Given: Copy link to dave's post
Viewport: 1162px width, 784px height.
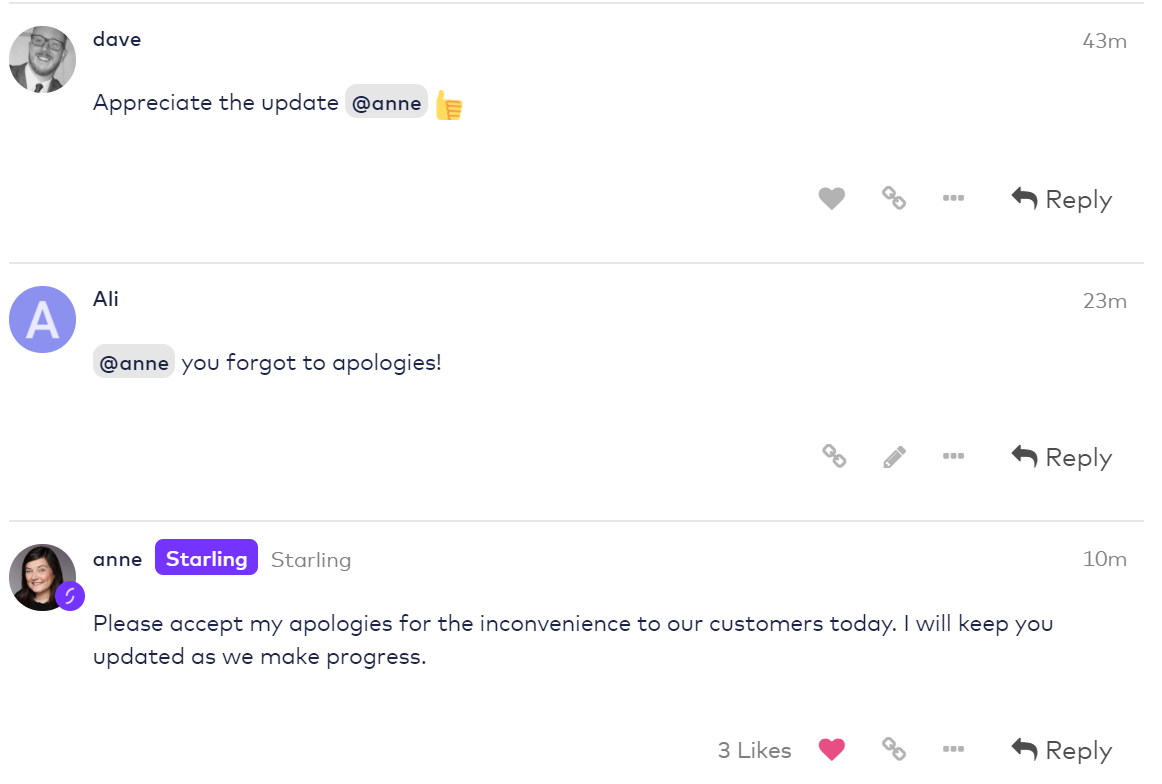Looking at the screenshot, I should 893,199.
